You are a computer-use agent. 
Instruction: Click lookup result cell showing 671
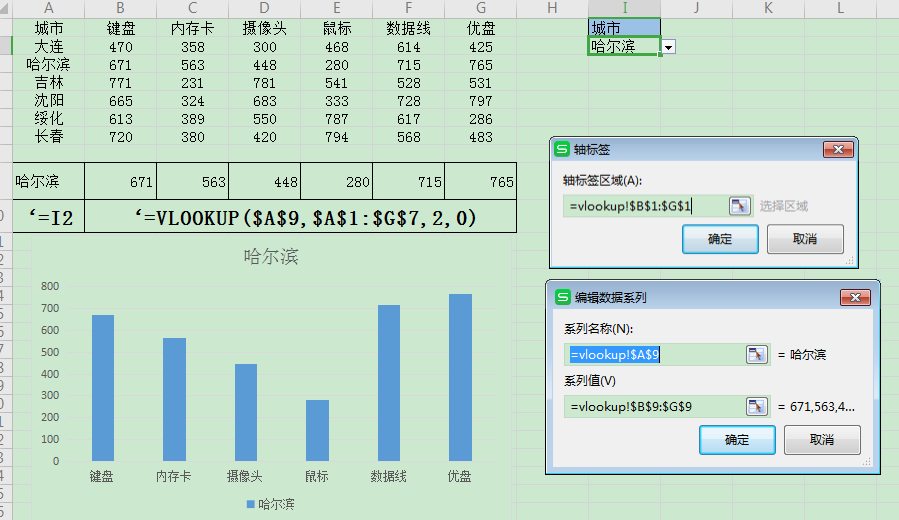(x=120, y=181)
